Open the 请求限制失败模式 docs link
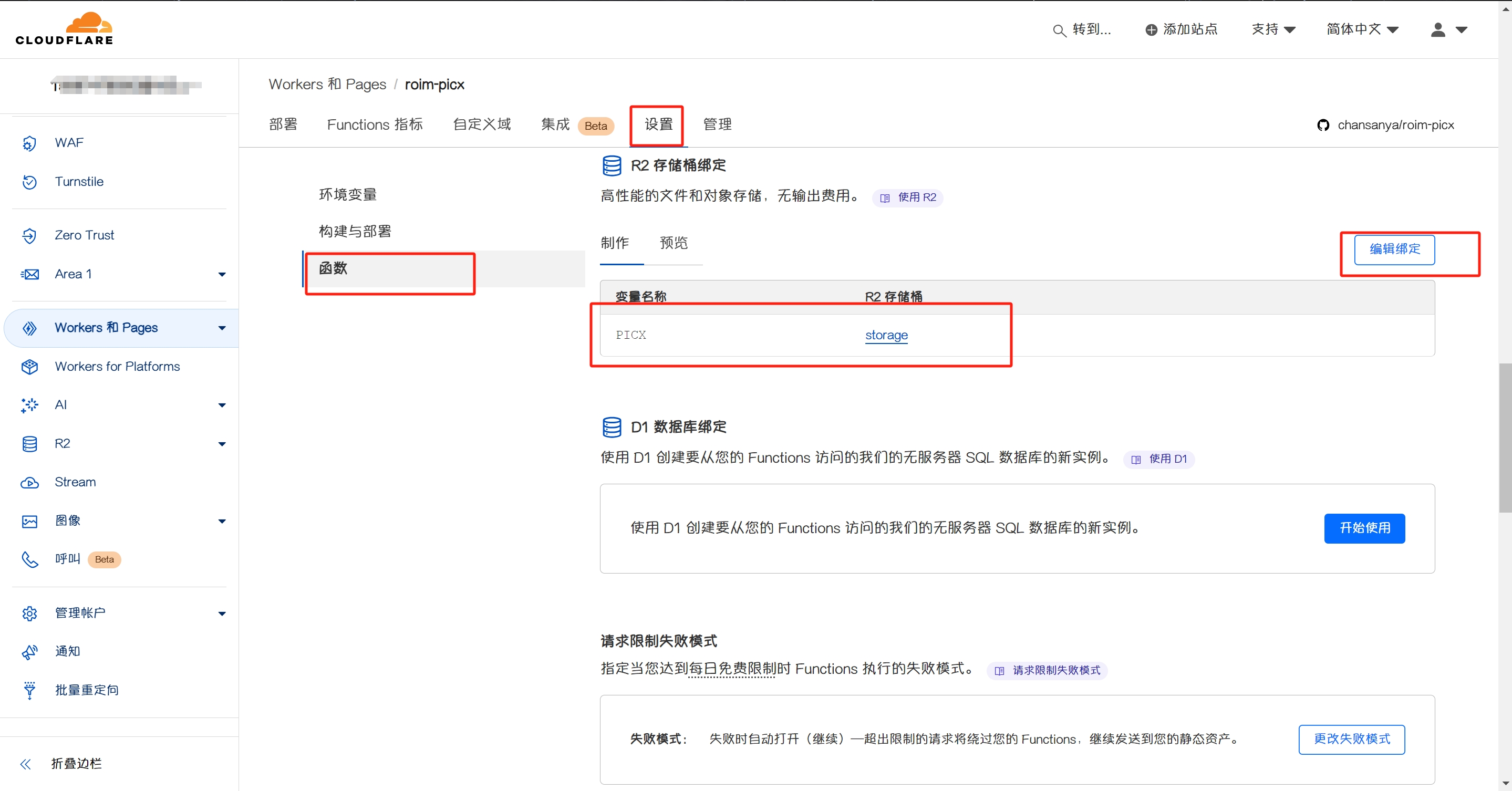This screenshot has width=1512, height=791. 1048,671
